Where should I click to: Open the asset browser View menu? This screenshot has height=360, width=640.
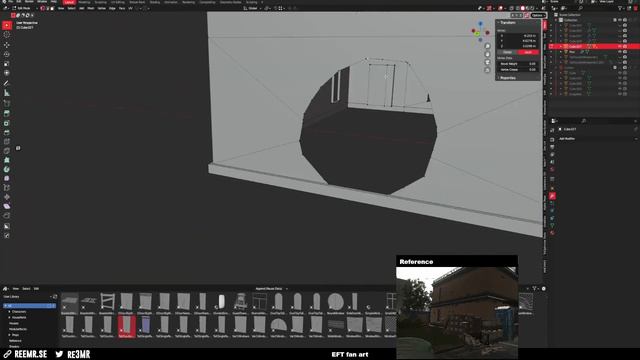coord(16,289)
